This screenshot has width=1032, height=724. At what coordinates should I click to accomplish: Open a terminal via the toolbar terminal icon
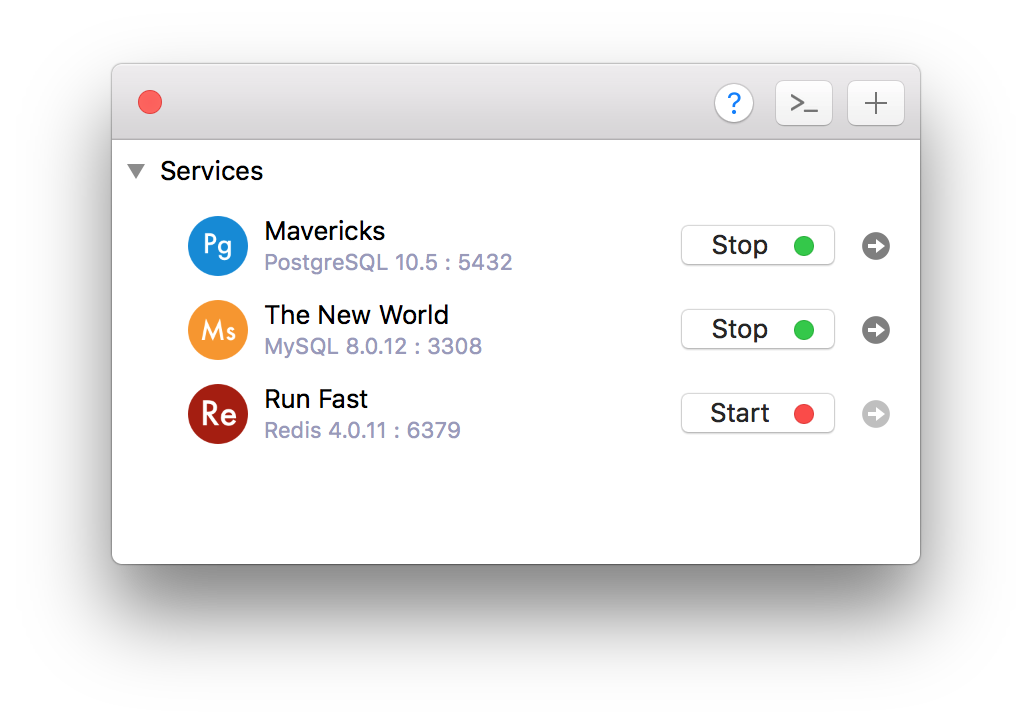click(x=803, y=102)
